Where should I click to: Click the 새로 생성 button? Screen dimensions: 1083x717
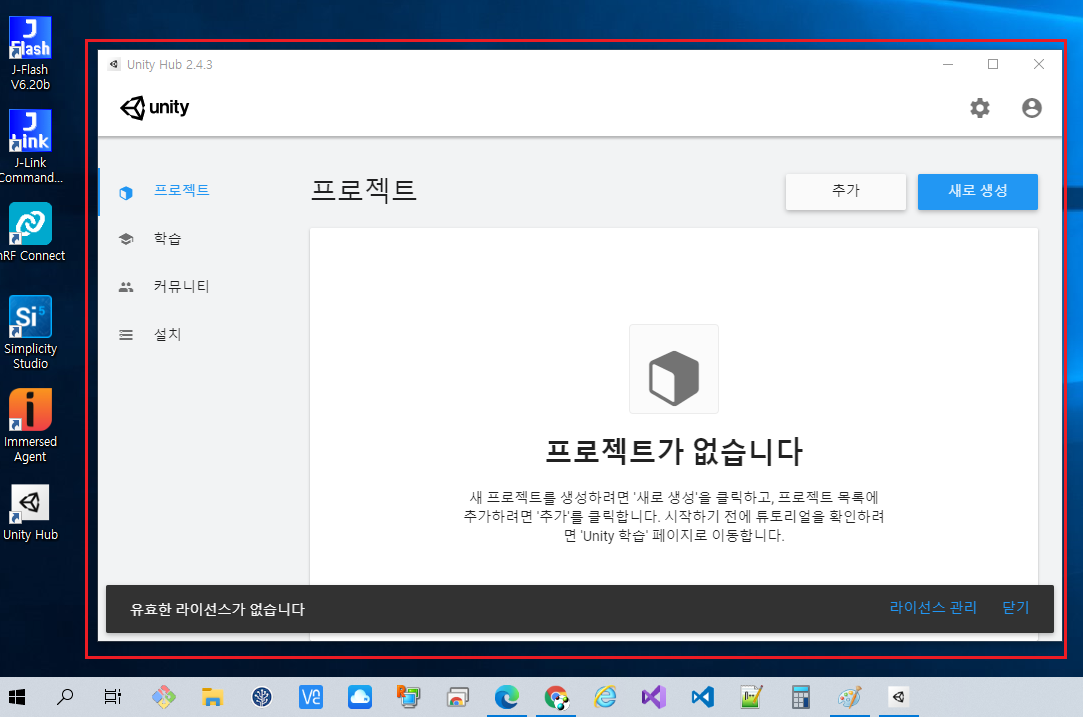point(977,191)
